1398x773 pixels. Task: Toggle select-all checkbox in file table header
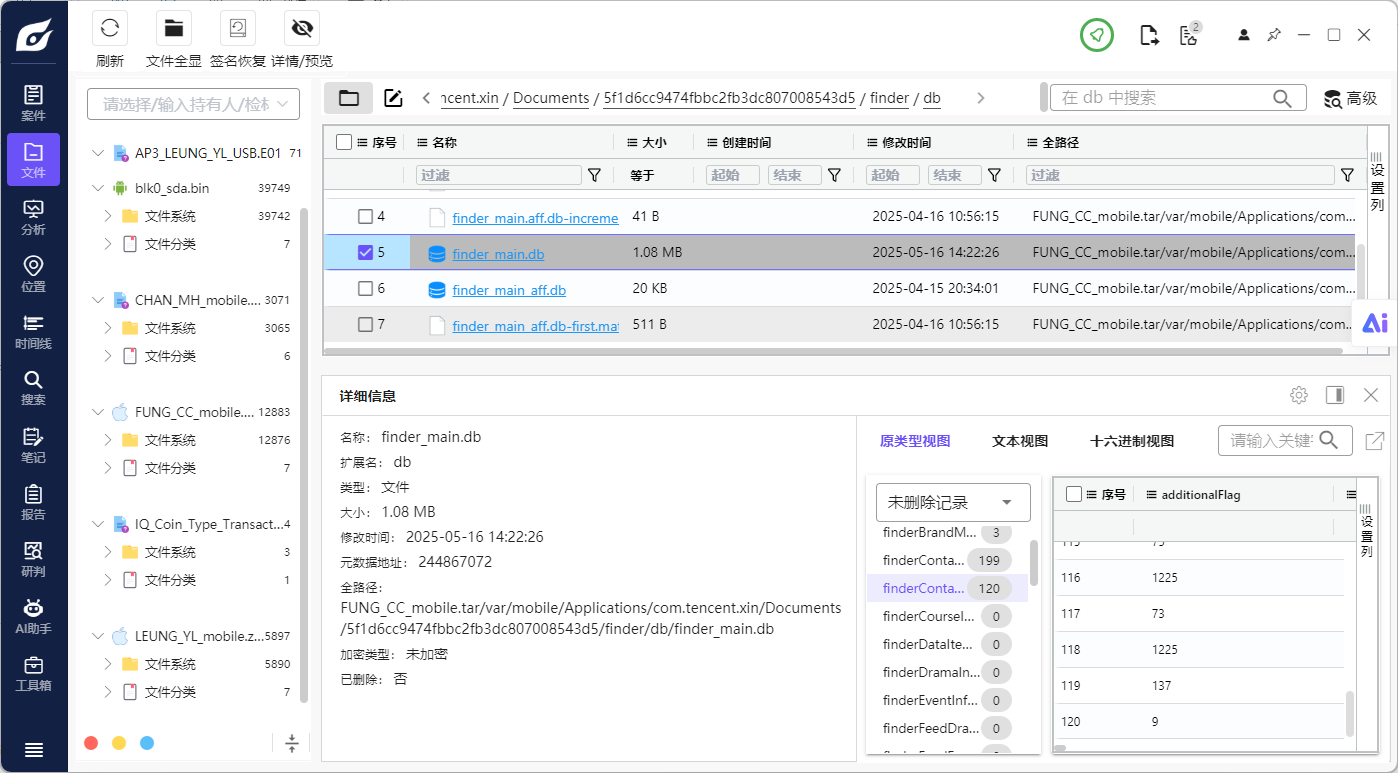pos(344,142)
